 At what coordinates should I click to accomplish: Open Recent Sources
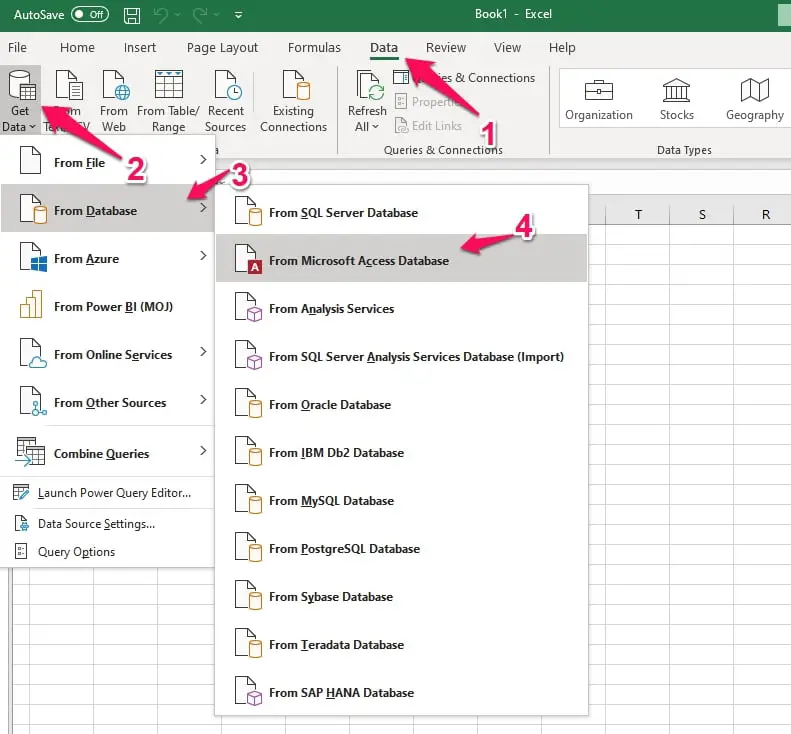[x=225, y=101]
